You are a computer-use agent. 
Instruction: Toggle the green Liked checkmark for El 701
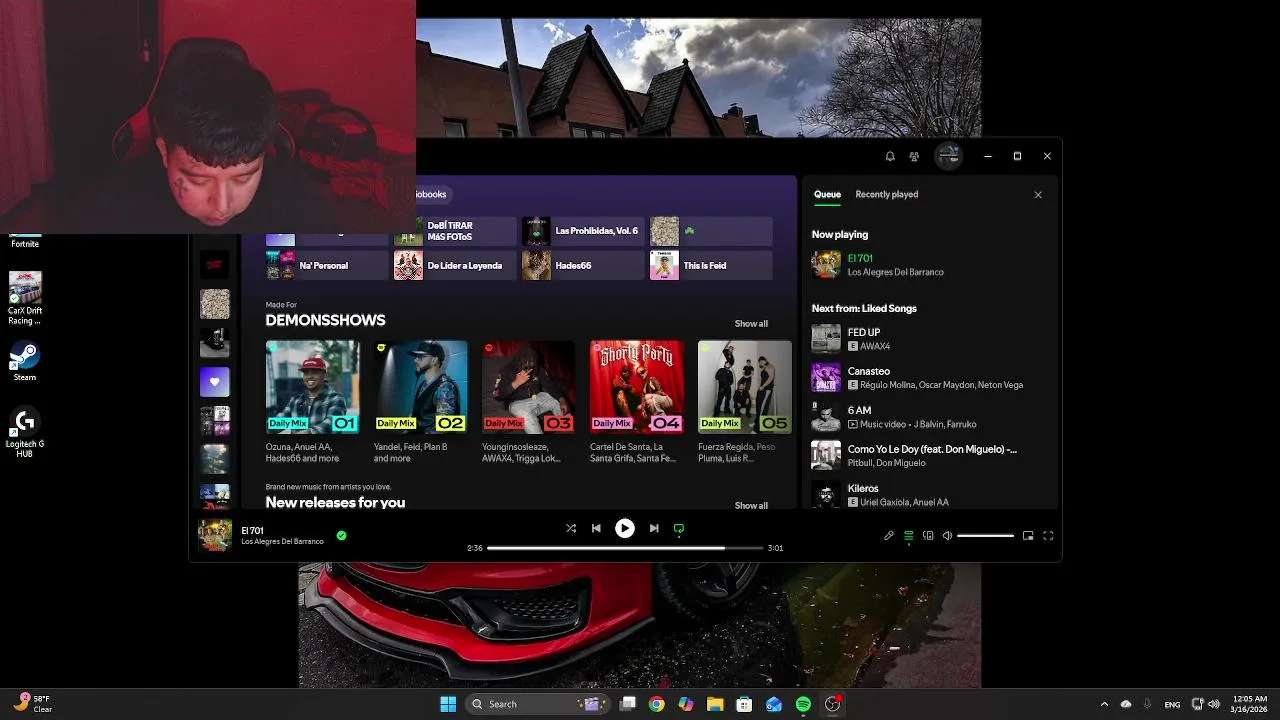pyautogui.click(x=341, y=536)
